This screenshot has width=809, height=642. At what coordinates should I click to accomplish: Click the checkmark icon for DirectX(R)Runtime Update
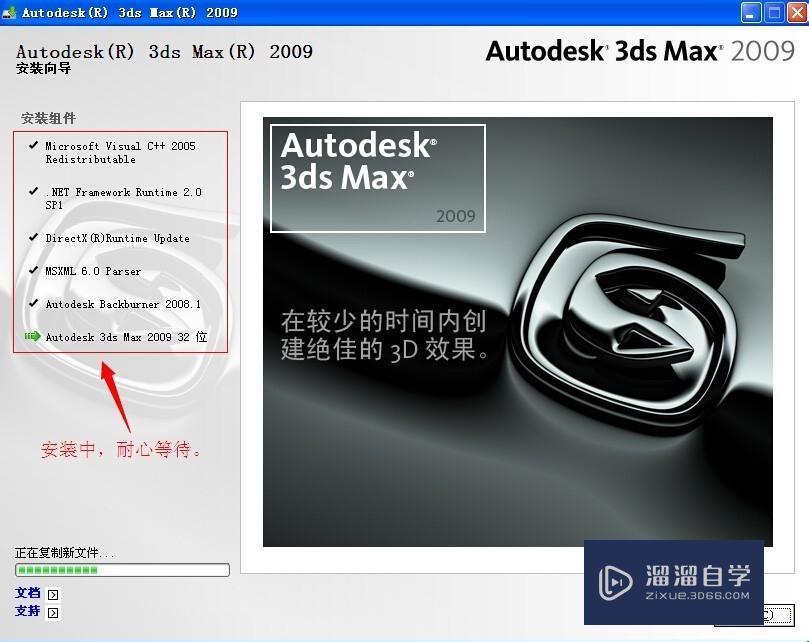pos(33,238)
